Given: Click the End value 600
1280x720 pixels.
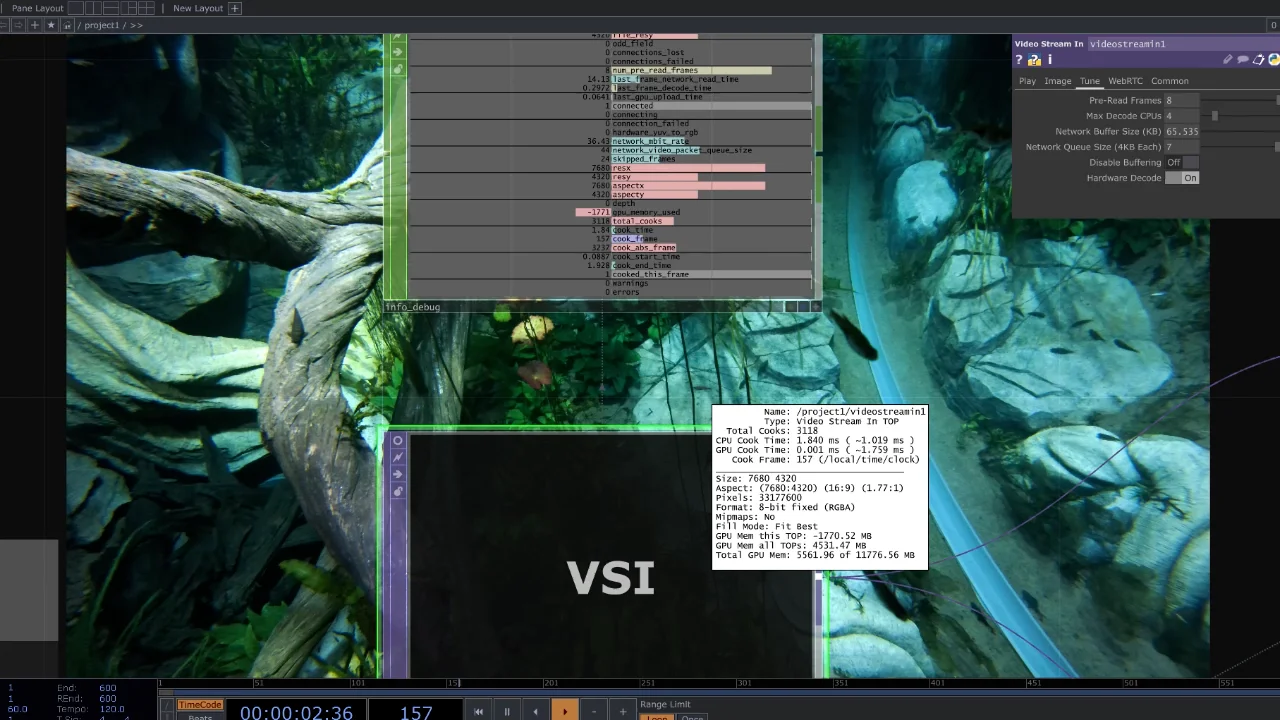Looking at the screenshot, I should (107, 688).
